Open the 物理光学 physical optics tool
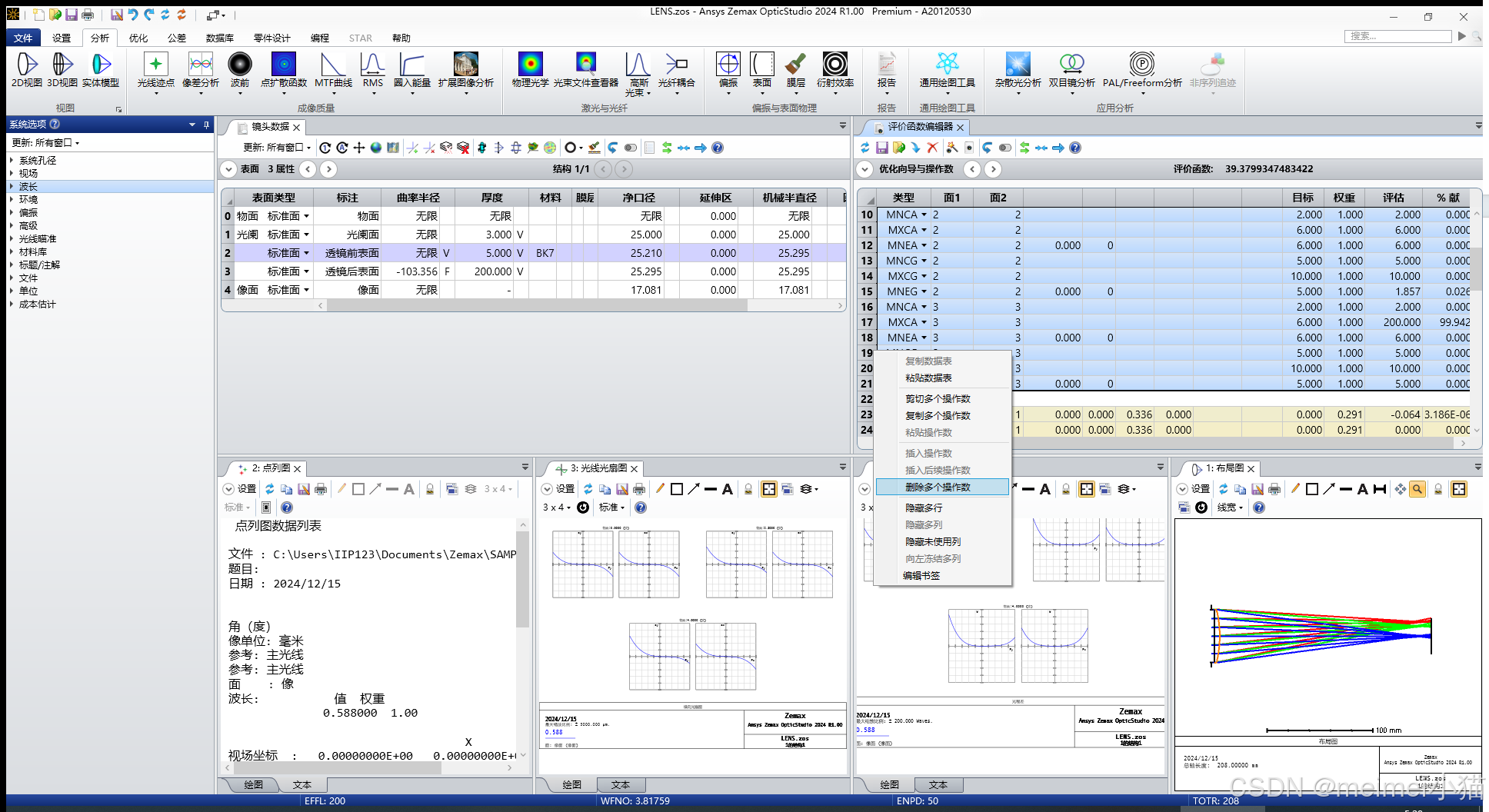1489x812 pixels. [531, 70]
